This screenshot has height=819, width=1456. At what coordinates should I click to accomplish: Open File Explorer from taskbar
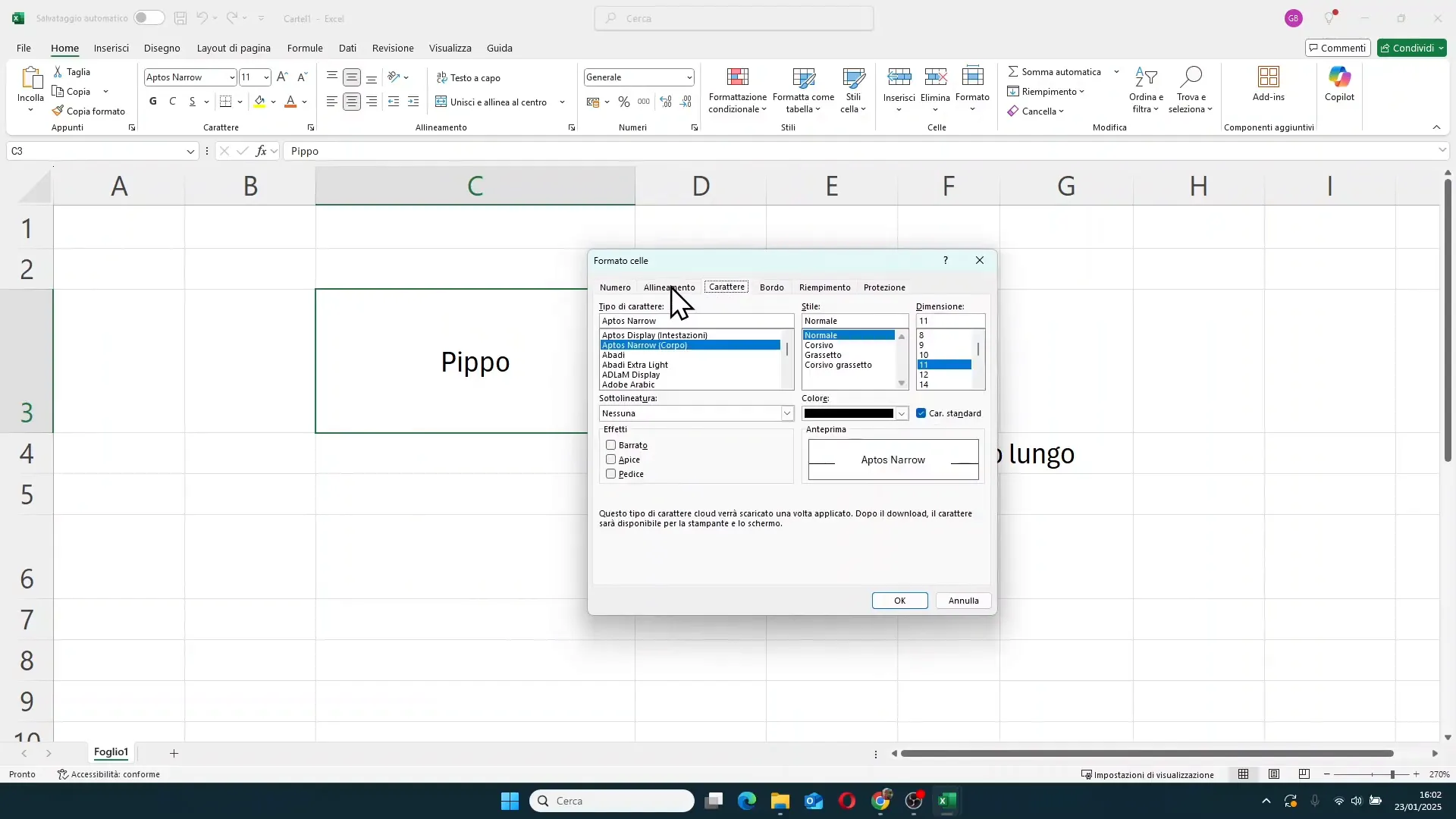pos(780,801)
